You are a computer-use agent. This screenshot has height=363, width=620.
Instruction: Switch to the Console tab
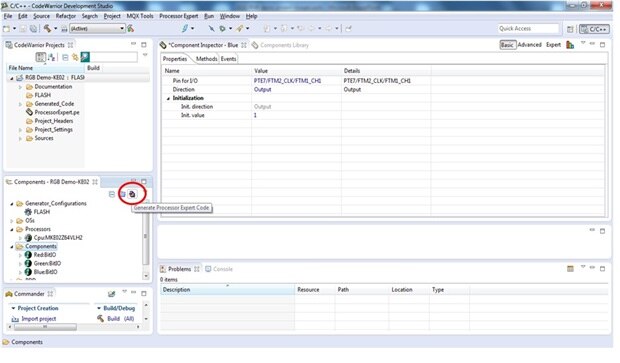(219, 269)
